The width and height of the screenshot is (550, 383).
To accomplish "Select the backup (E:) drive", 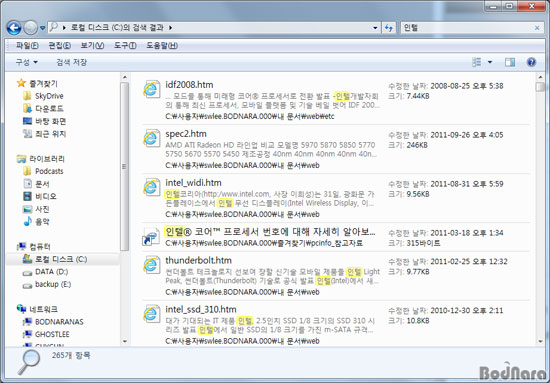I will [x=47, y=284].
